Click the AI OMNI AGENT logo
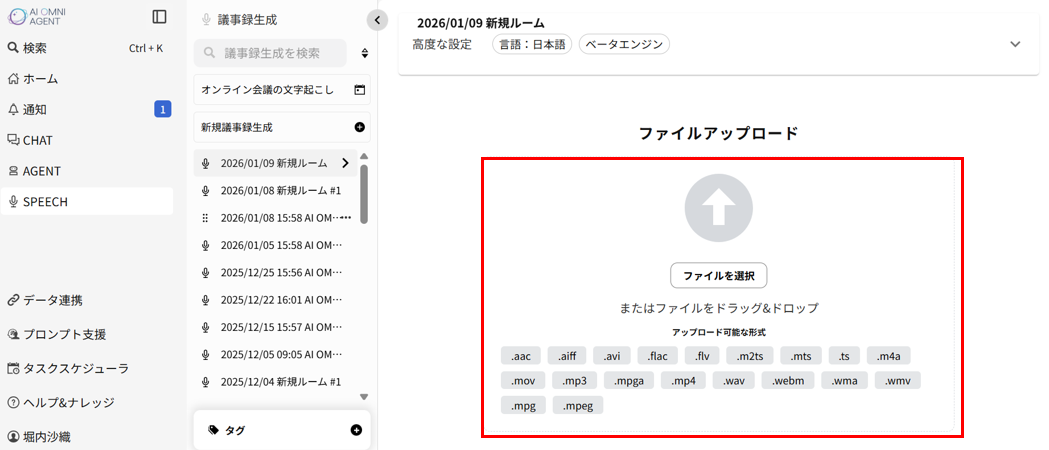 37,17
